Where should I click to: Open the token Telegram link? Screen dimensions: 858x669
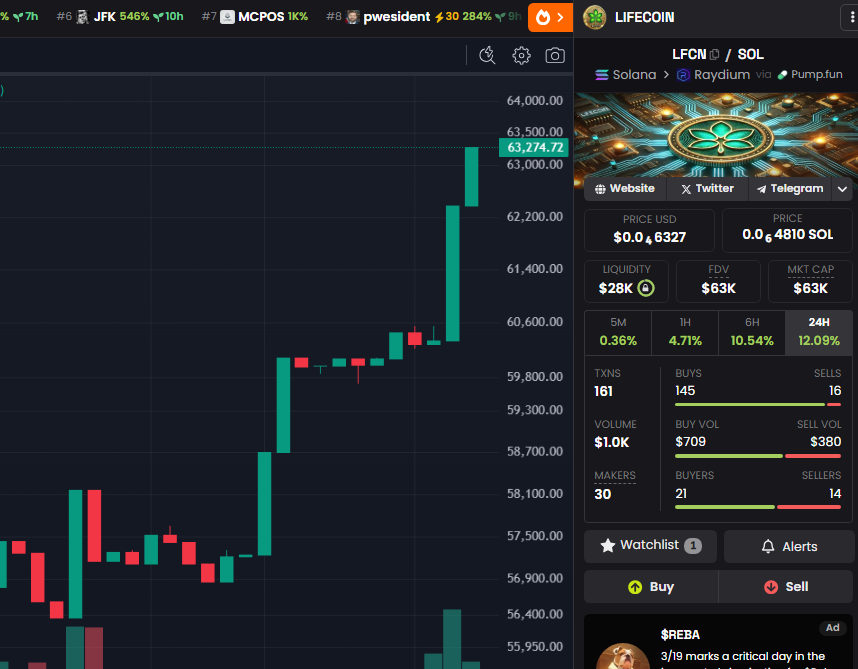(x=790, y=189)
